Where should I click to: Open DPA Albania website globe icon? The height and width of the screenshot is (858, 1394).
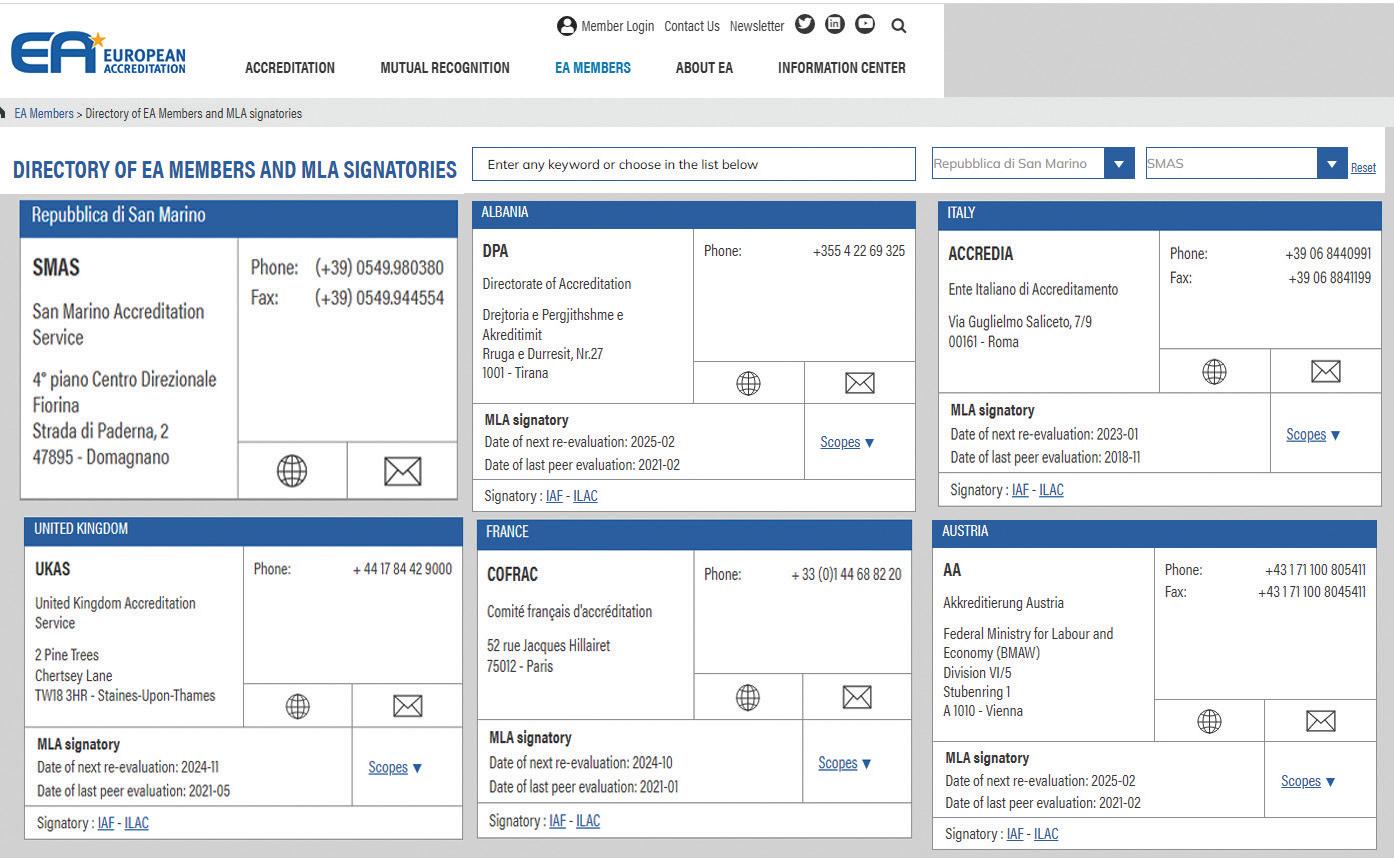click(748, 383)
